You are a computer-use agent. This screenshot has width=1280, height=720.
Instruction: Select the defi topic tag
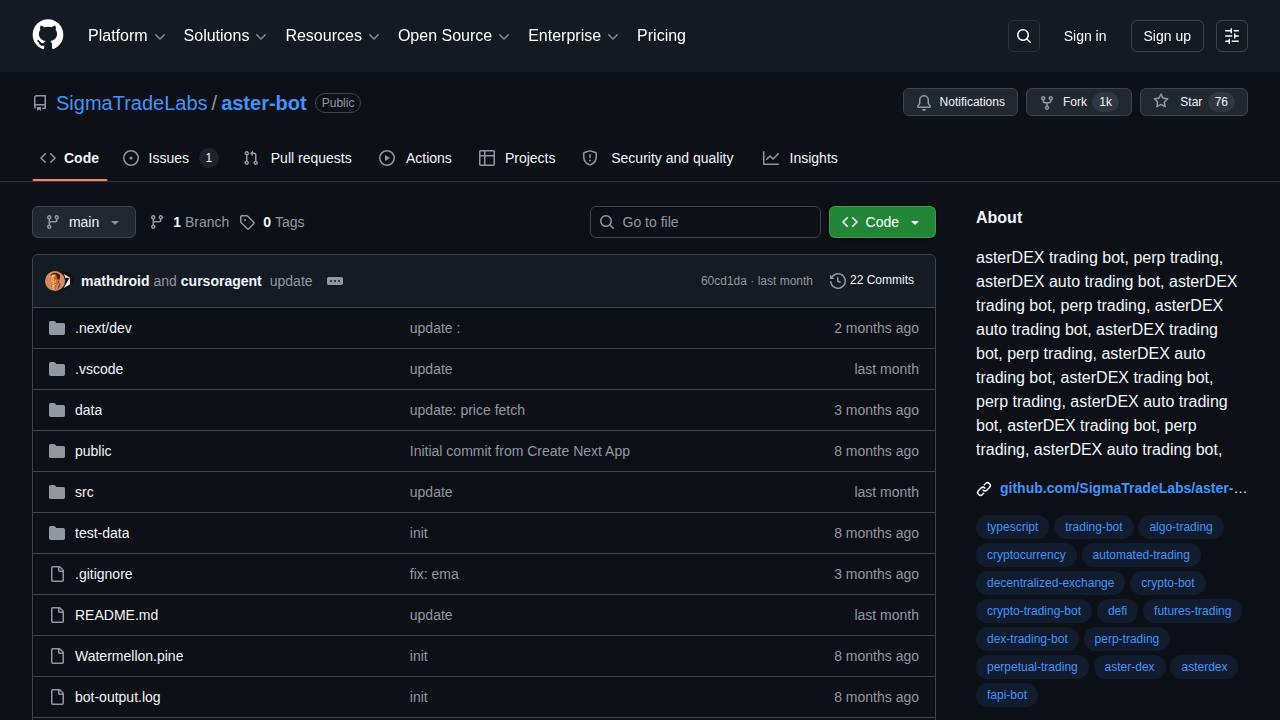point(1117,611)
